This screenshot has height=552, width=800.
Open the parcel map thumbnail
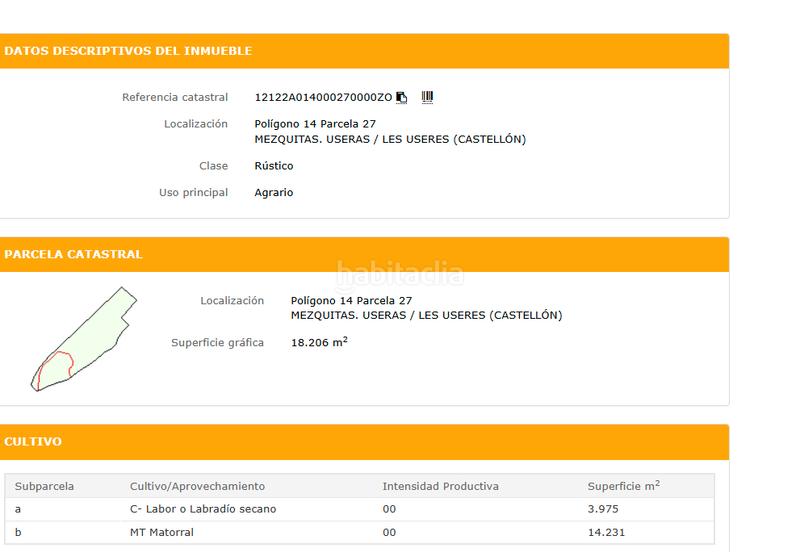[85, 338]
